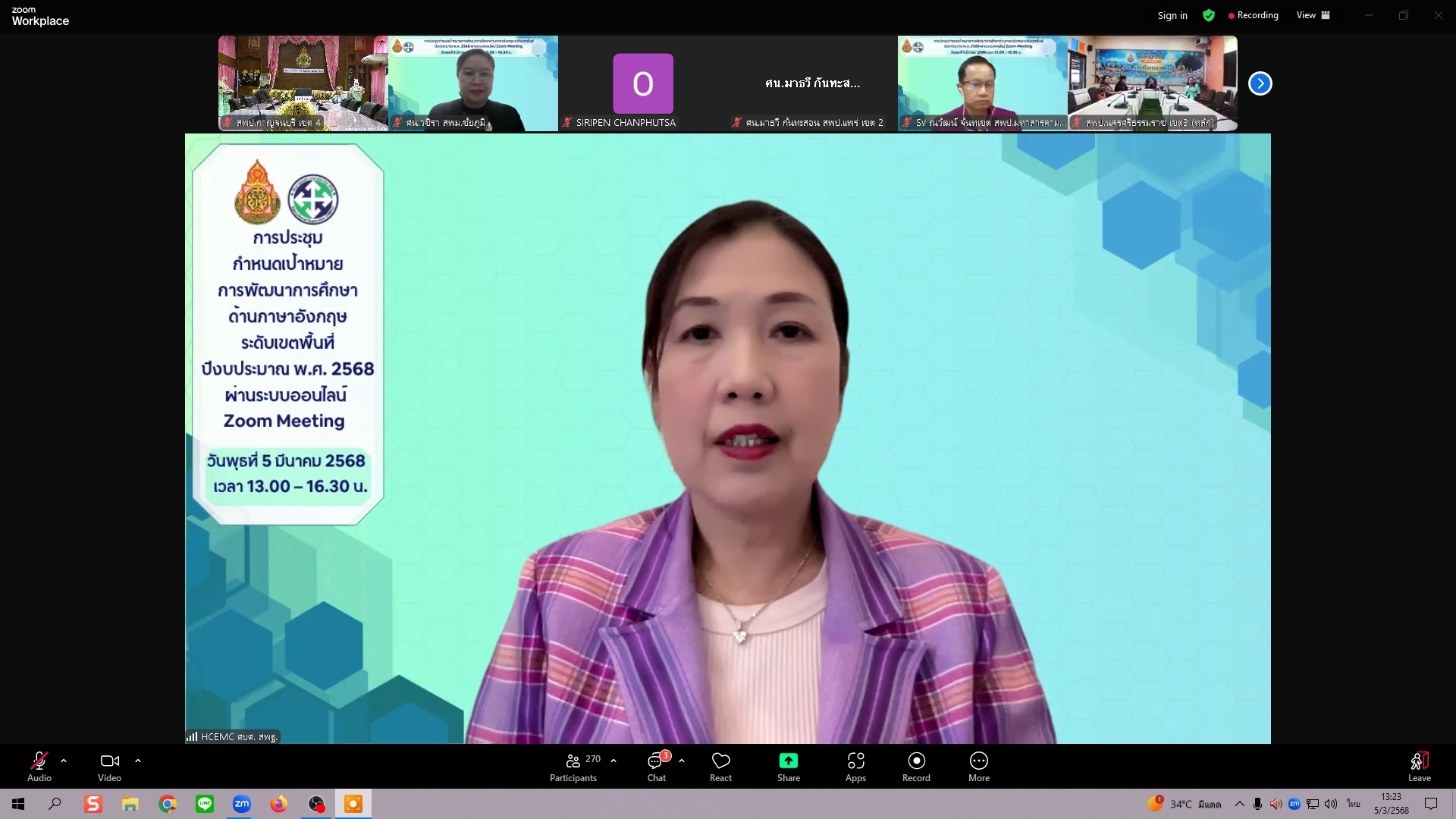The height and width of the screenshot is (819, 1456).
Task: Show next participants in gallery strip
Action: 1260,83
